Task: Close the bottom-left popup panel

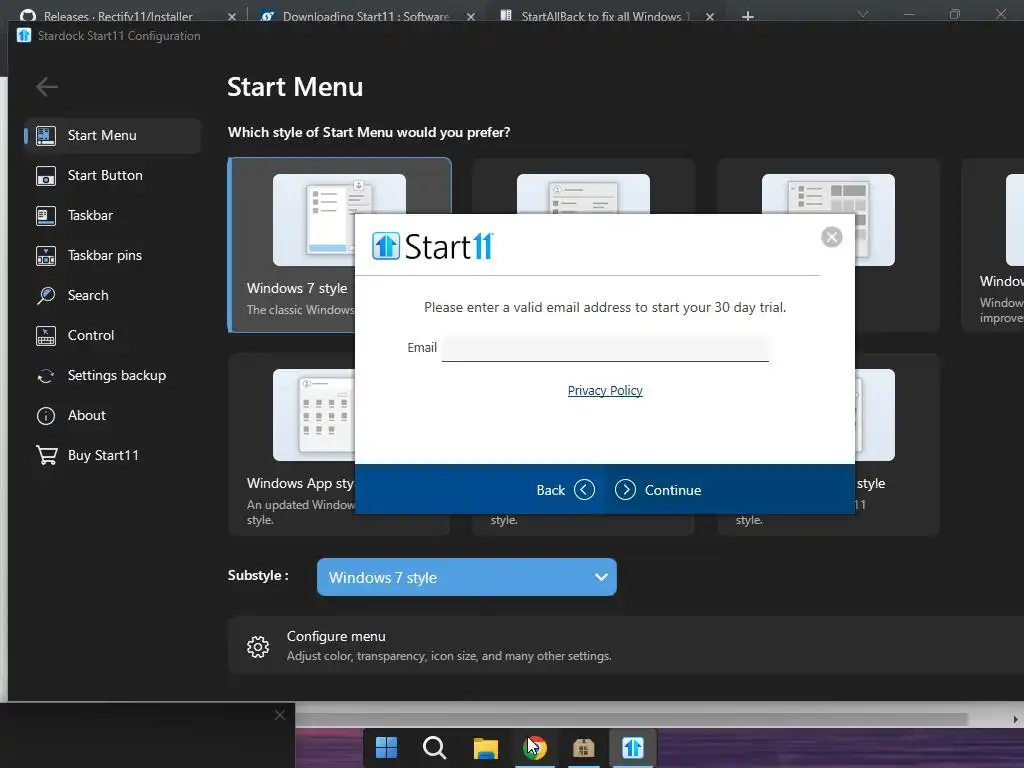Action: click(x=280, y=715)
